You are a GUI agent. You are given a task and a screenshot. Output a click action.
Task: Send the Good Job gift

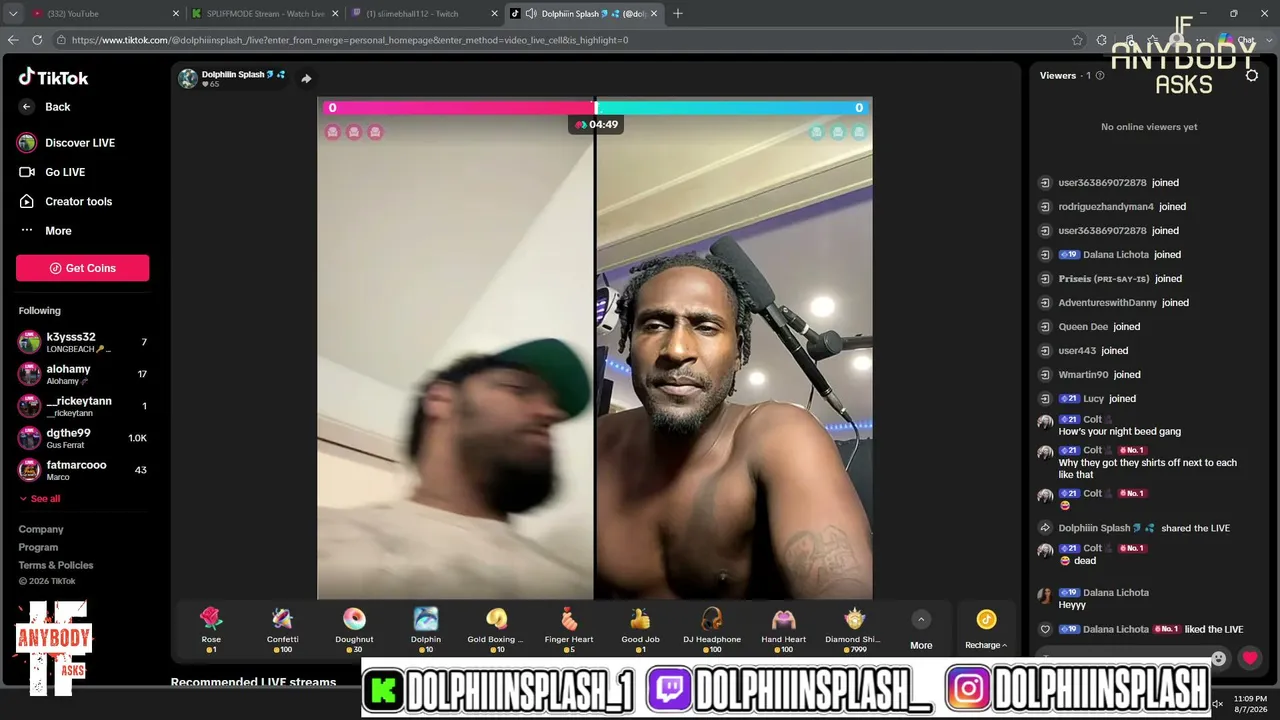coord(640,629)
